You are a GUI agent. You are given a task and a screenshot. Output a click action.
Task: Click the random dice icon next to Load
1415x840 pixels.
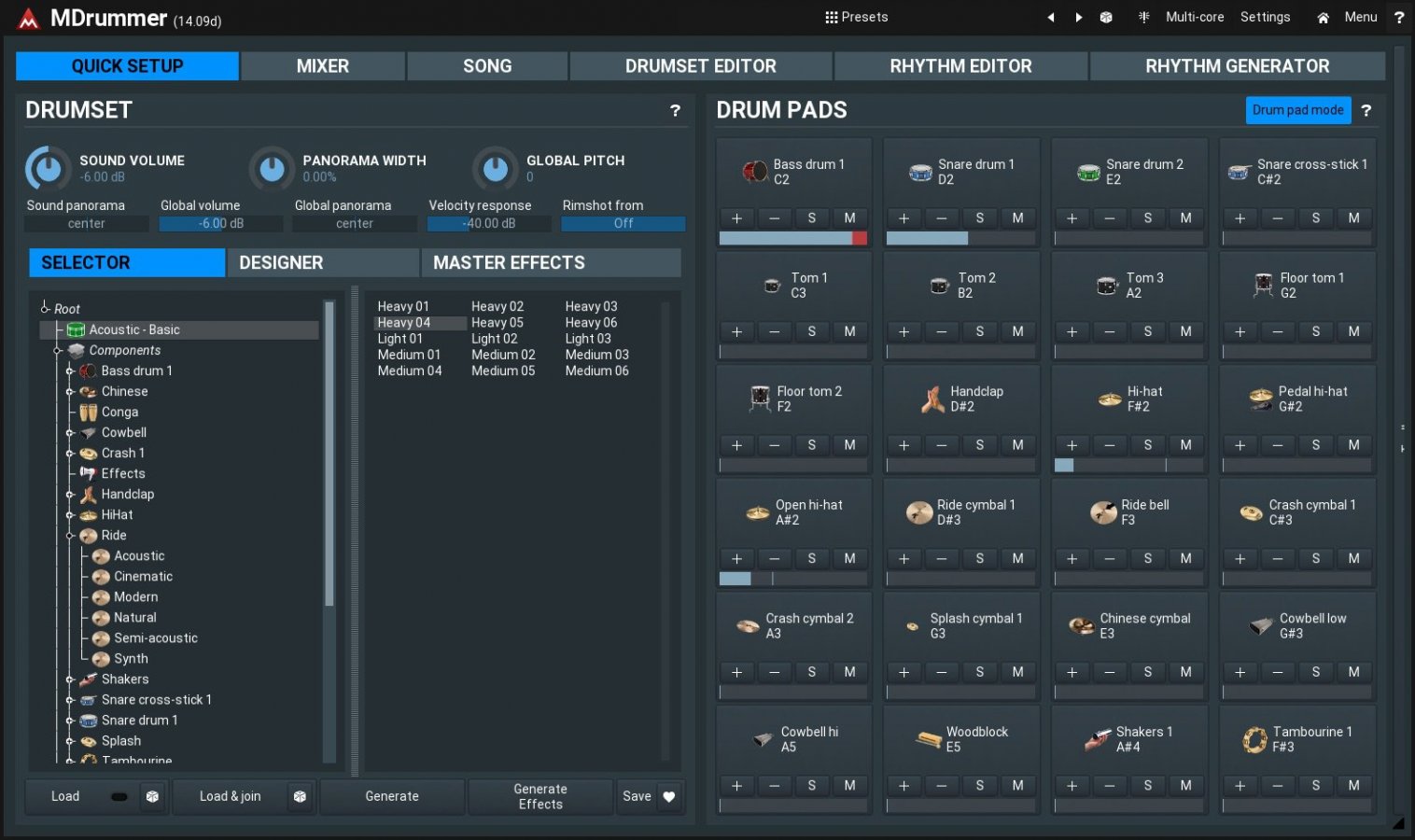click(152, 797)
